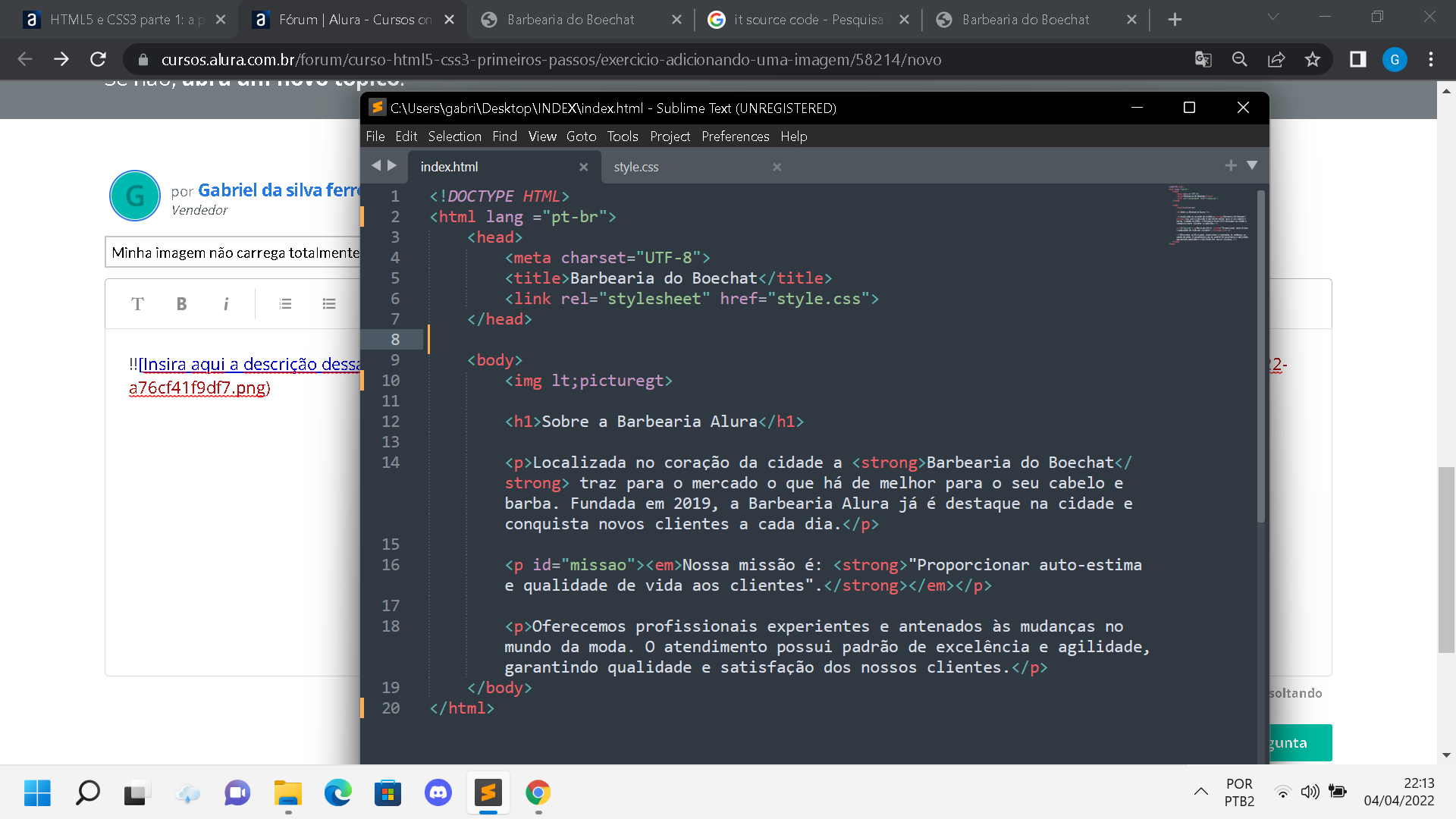Viewport: 1456px width, 819px height.
Task: Open volume control in system tray
Action: [x=1310, y=792]
